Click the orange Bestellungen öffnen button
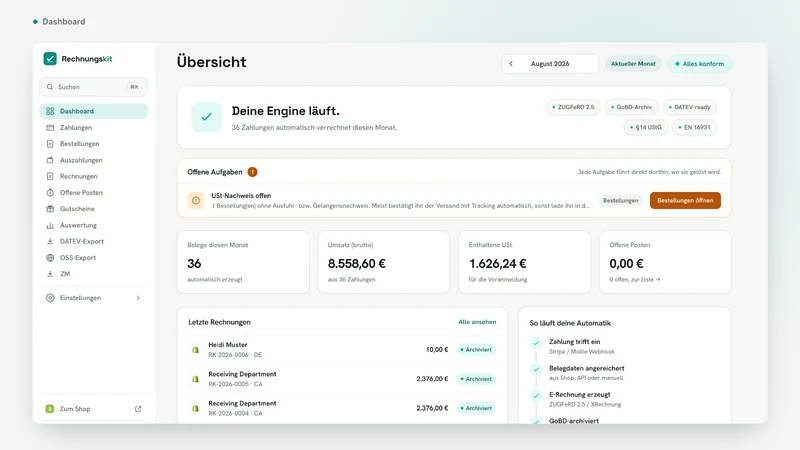The height and width of the screenshot is (450, 800). (x=685, y=201)
